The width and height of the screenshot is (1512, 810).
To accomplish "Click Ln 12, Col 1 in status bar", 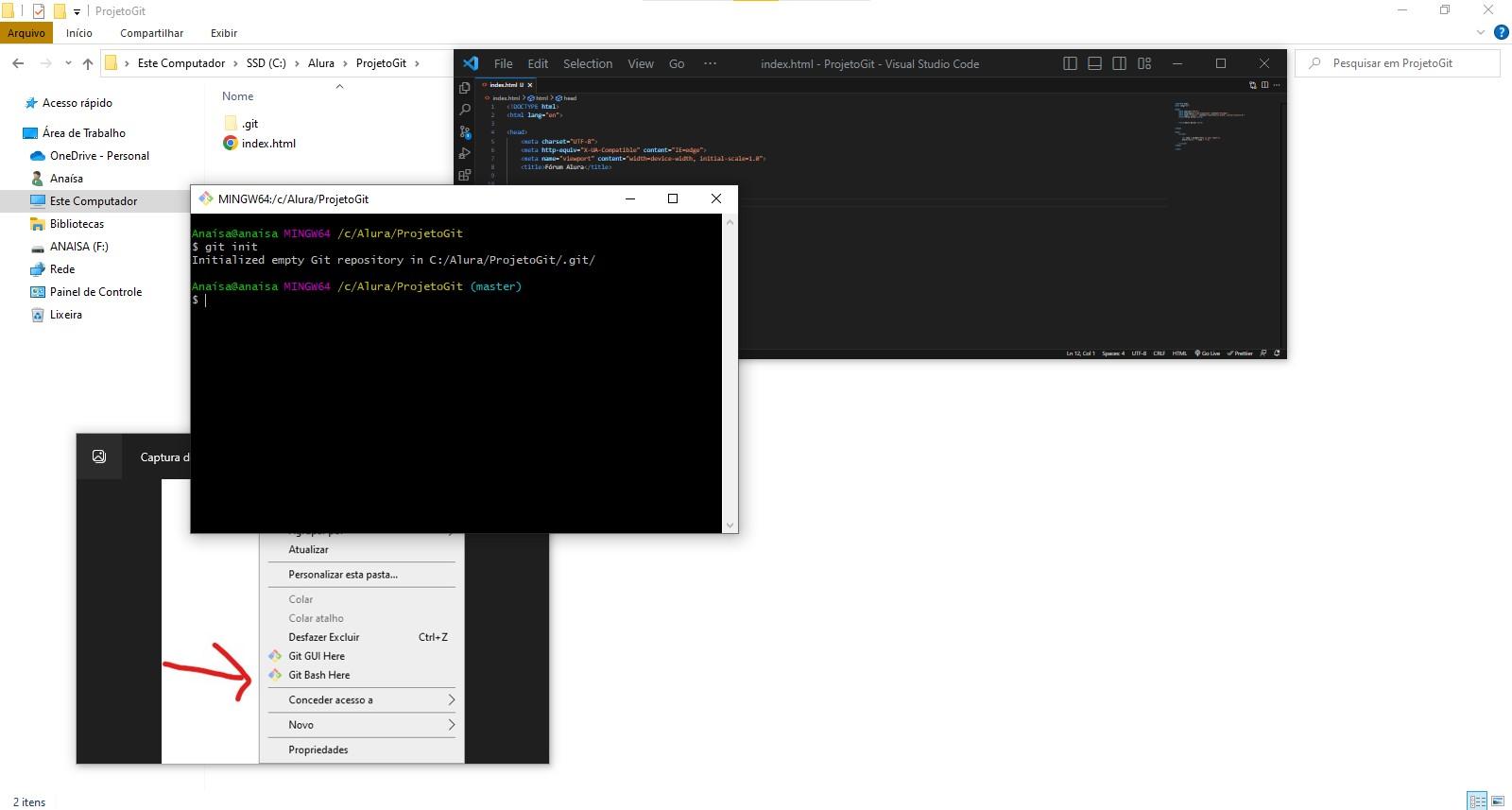I will pyautogui.click(x=1081, y=353).
